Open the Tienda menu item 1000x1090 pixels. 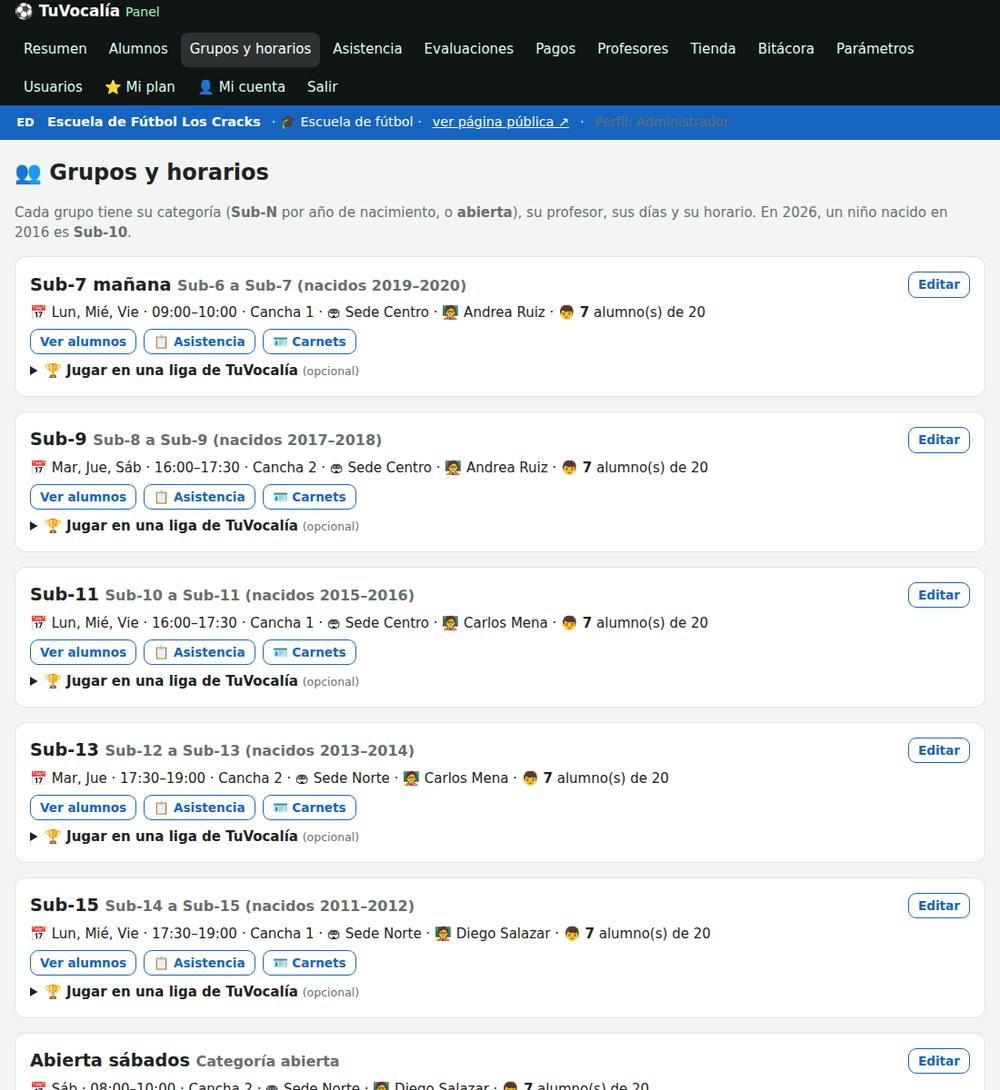click(x=713, y=49)
